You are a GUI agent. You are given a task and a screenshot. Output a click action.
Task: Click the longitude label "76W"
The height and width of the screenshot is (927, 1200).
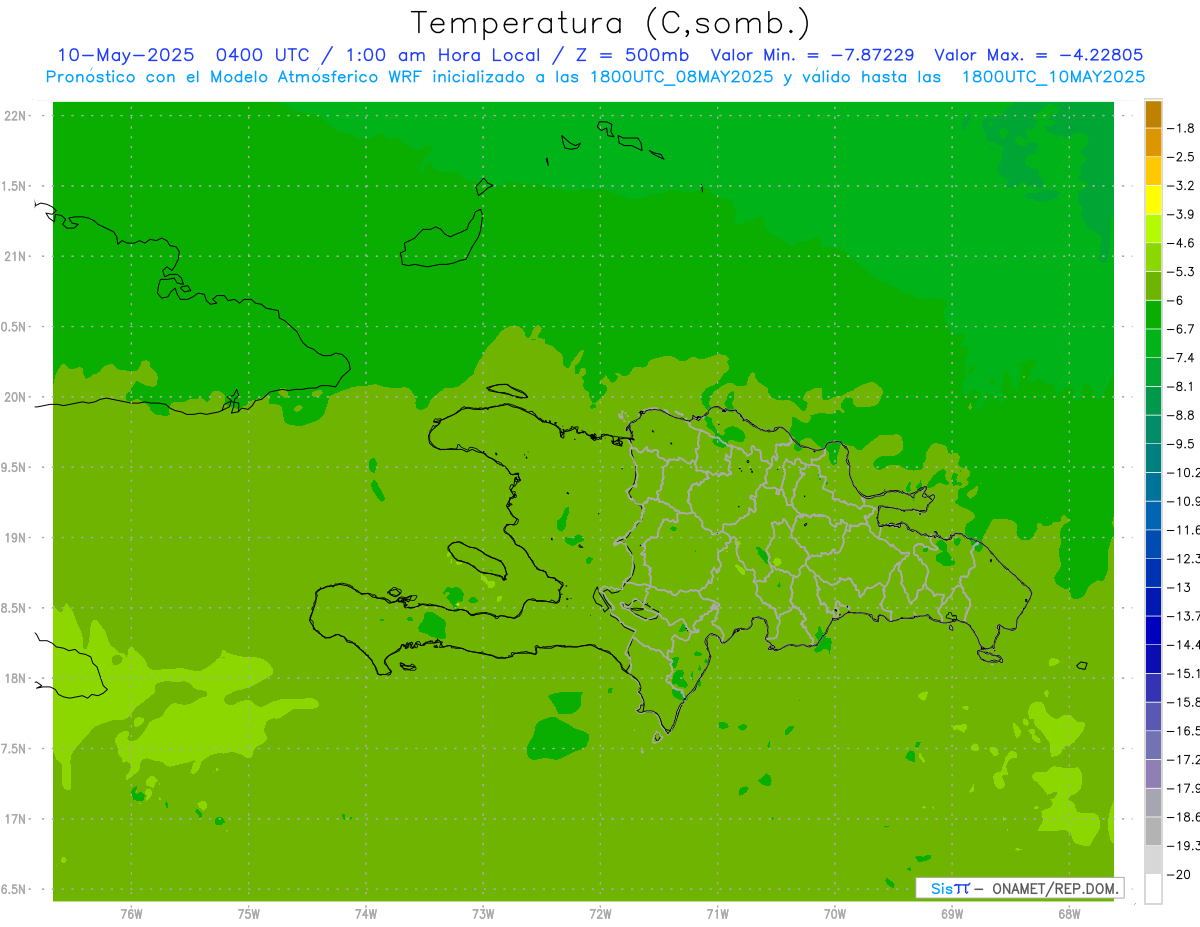pyautogui.click(x=131, y=914)
